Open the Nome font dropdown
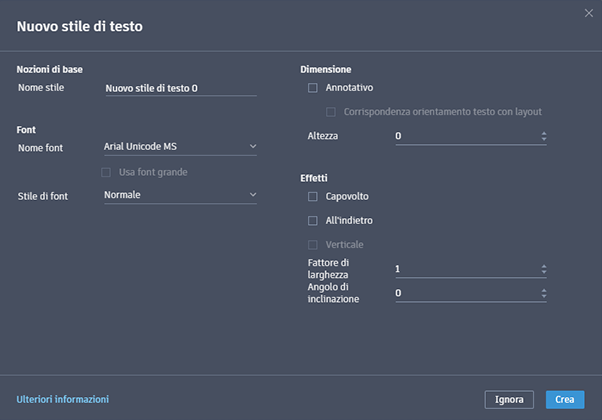602x420 pixels. (x=180, y=147)
